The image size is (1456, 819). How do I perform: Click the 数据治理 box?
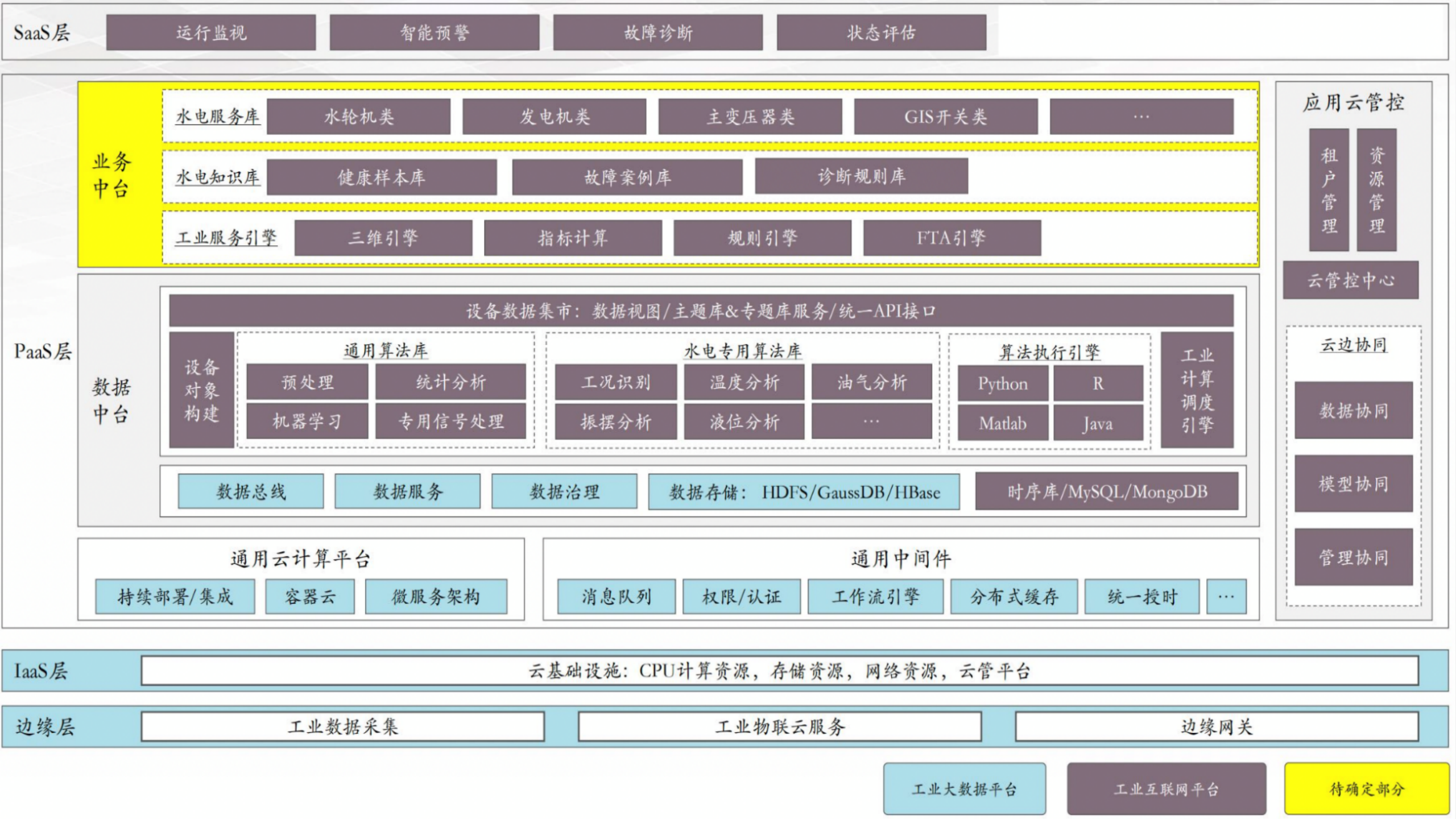tap(564, 491)
